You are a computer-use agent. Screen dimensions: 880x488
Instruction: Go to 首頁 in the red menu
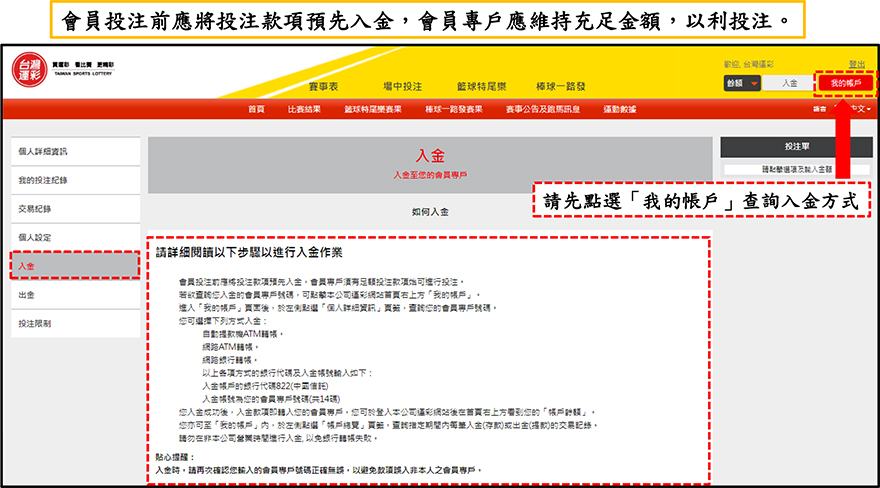(256, 108)
